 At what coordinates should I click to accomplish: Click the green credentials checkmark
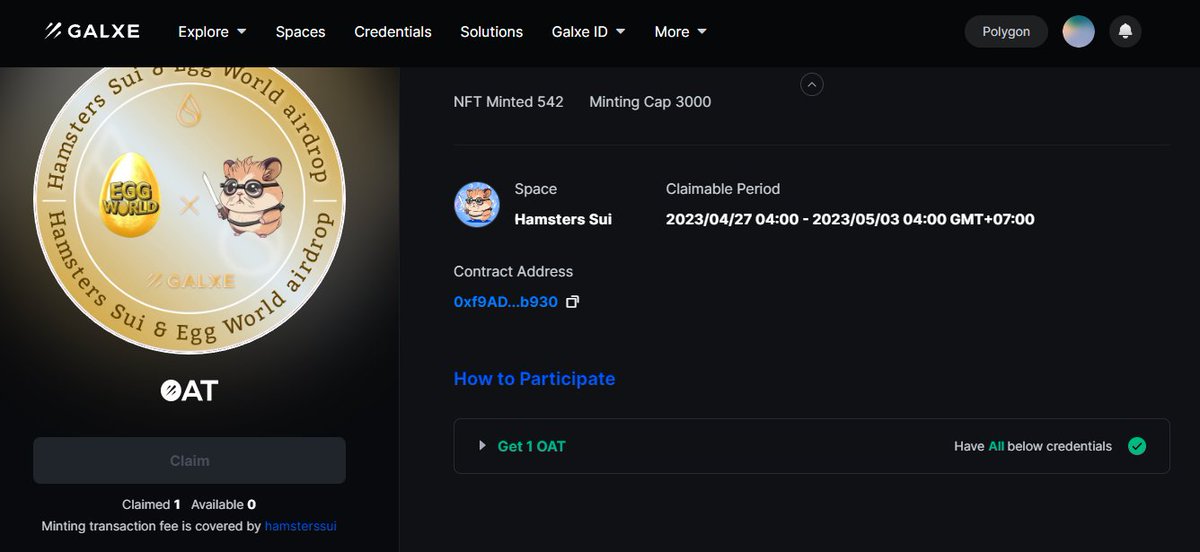(x=1137, y=446)
